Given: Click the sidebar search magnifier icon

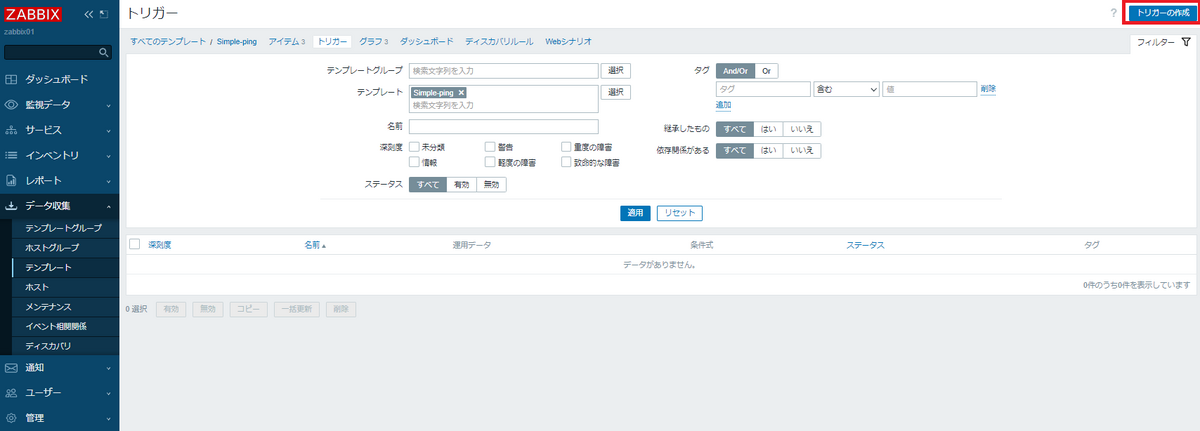Looking at the screenshot, I should point(104,52).
